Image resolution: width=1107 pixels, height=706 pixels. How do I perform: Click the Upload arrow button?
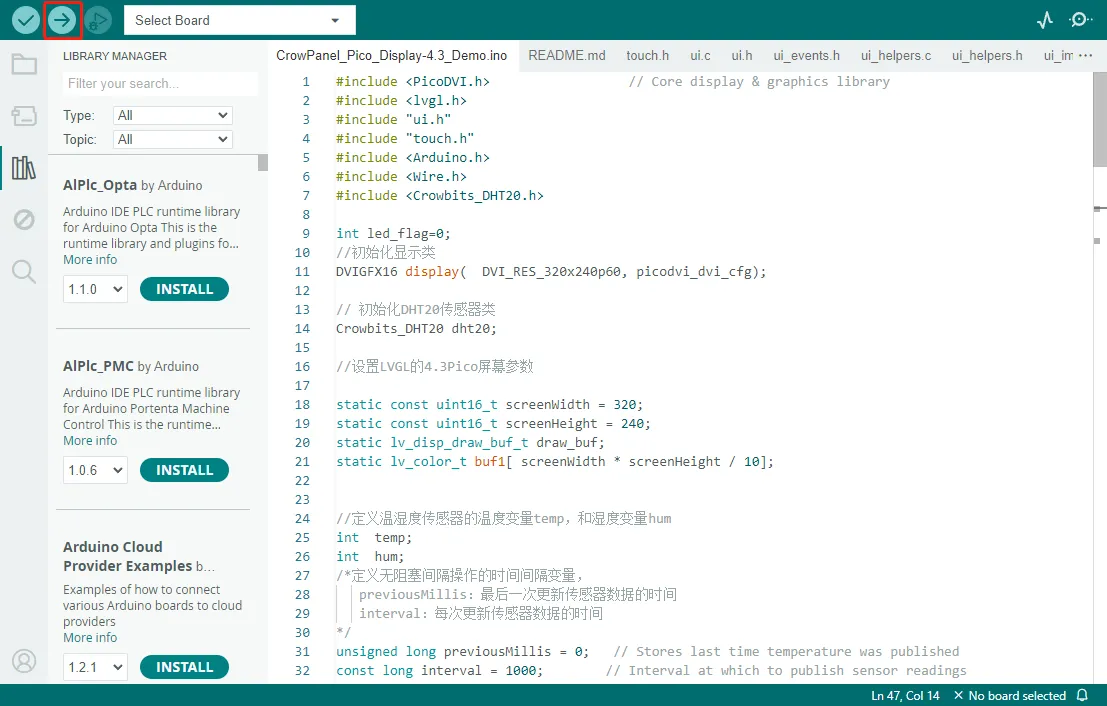(x=62, y=20)
